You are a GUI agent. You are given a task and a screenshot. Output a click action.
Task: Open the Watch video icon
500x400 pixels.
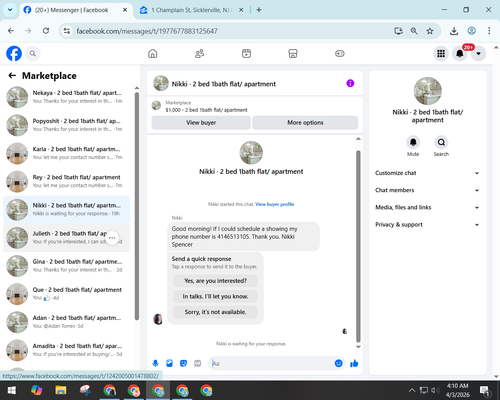246,53
